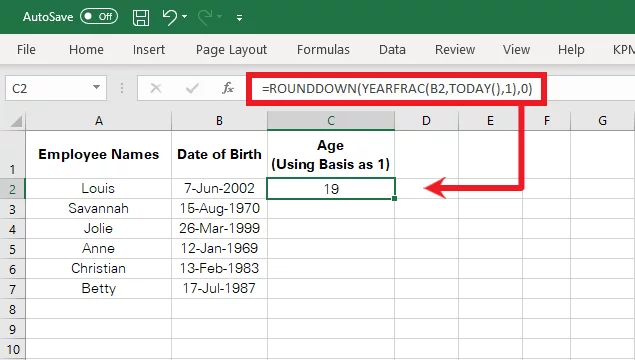This screenshot has width=635, height=360.
Task: Open the Formulas ribbon tab
Action: [x=323, y=49]
